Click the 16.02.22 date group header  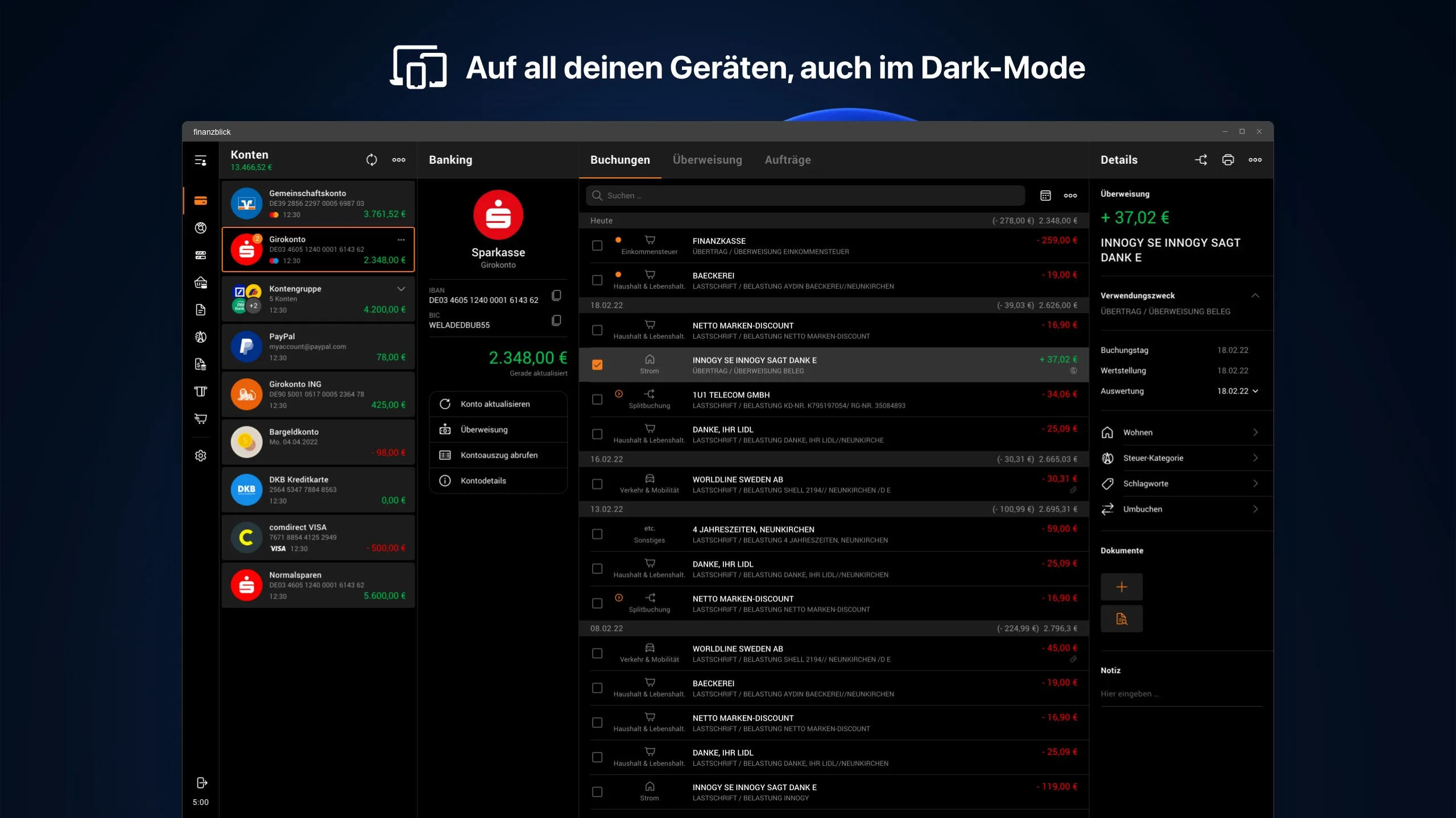[834, 459]
